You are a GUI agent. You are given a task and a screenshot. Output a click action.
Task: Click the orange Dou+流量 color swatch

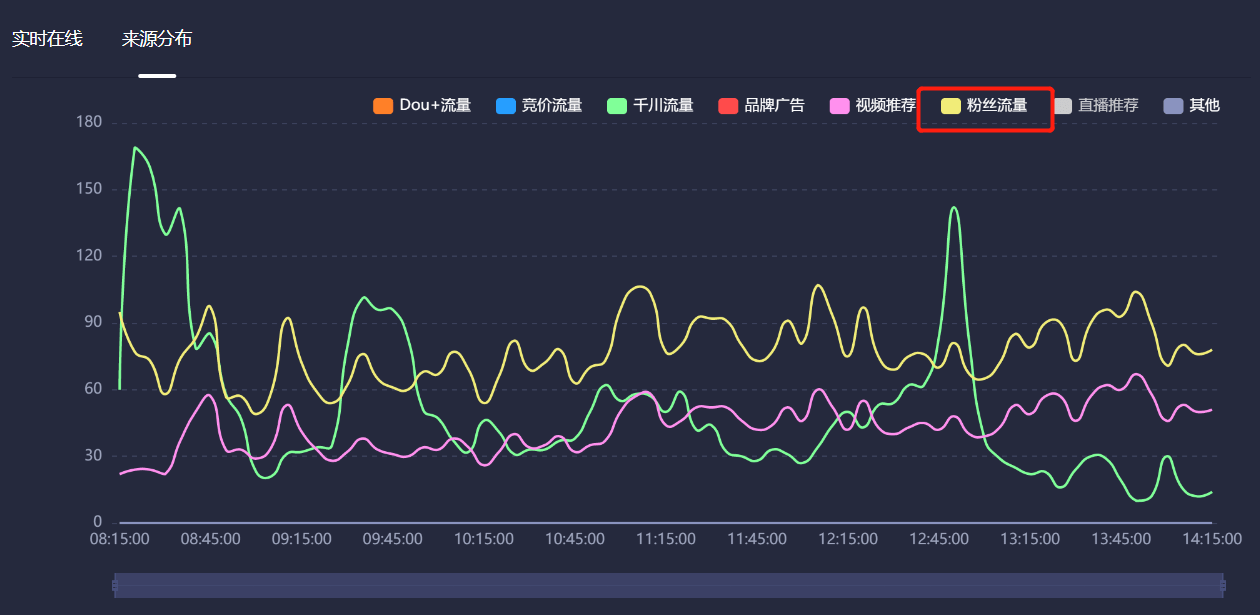383,105
